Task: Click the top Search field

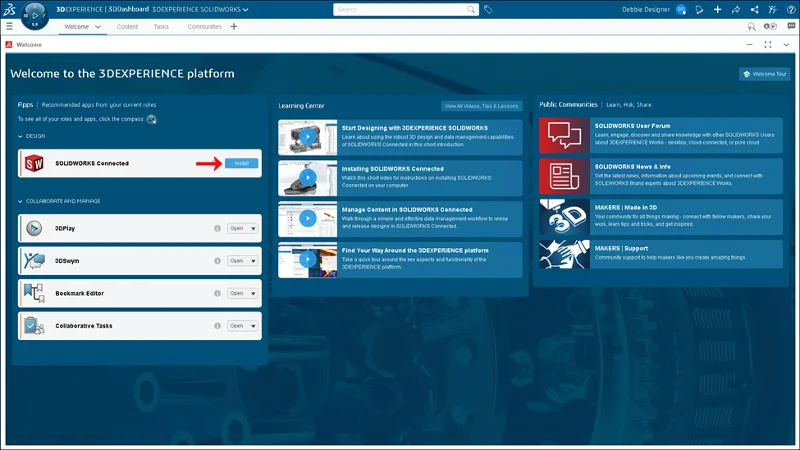Action: [400, 9]
